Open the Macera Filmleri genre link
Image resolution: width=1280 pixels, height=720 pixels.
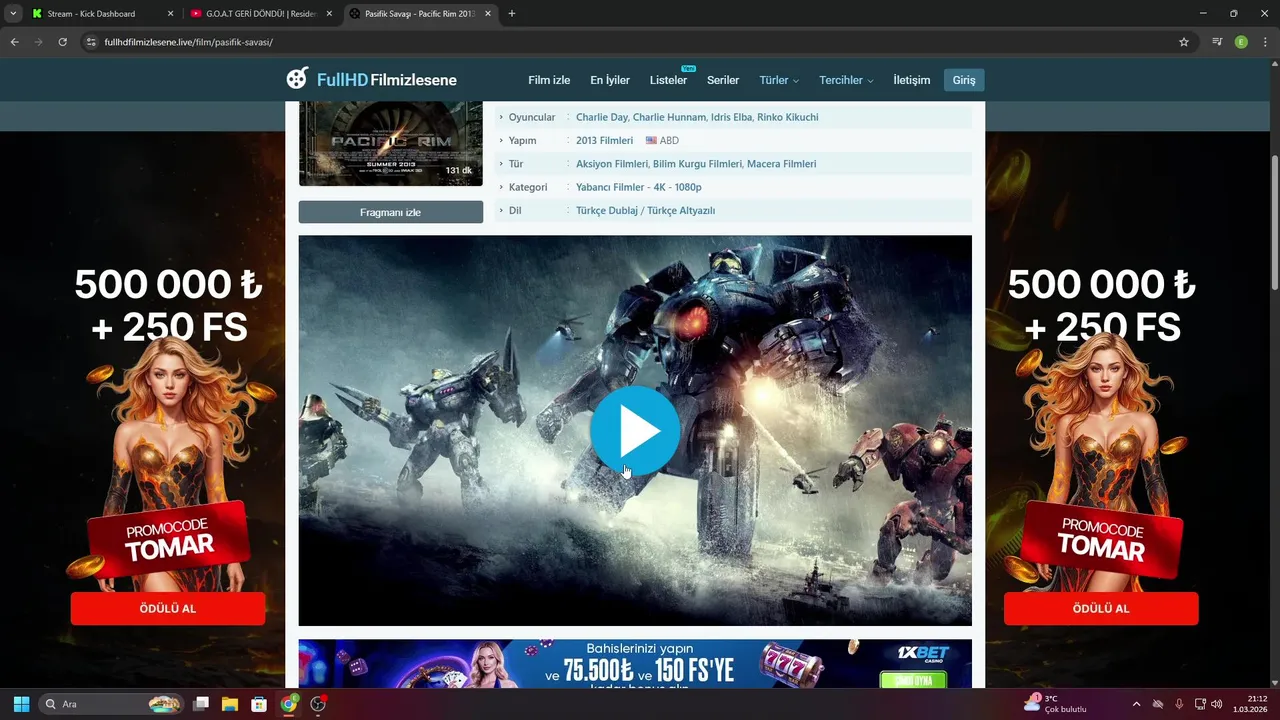click(781, 164)
